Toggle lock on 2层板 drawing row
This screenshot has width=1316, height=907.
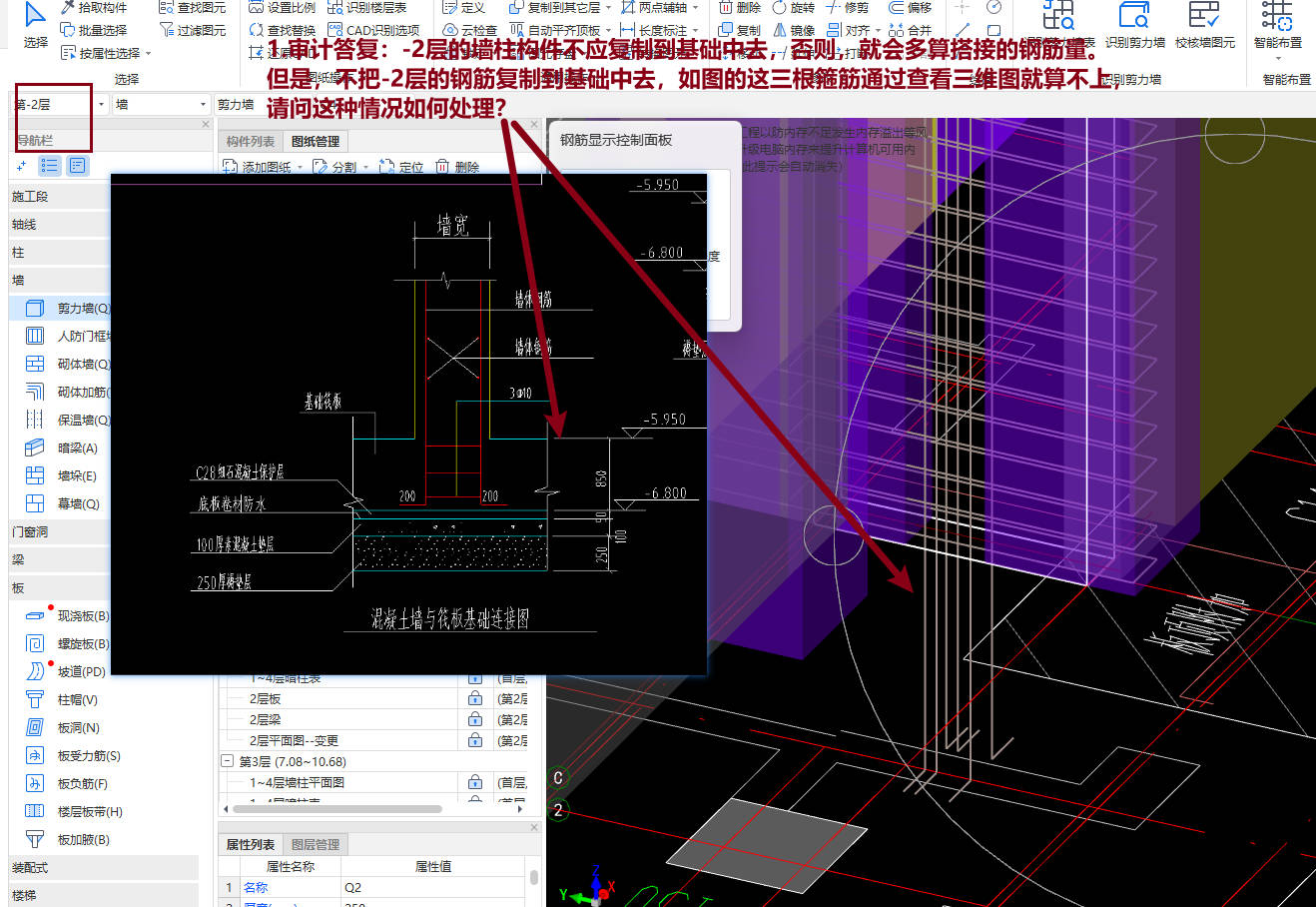tap(475, 698)
